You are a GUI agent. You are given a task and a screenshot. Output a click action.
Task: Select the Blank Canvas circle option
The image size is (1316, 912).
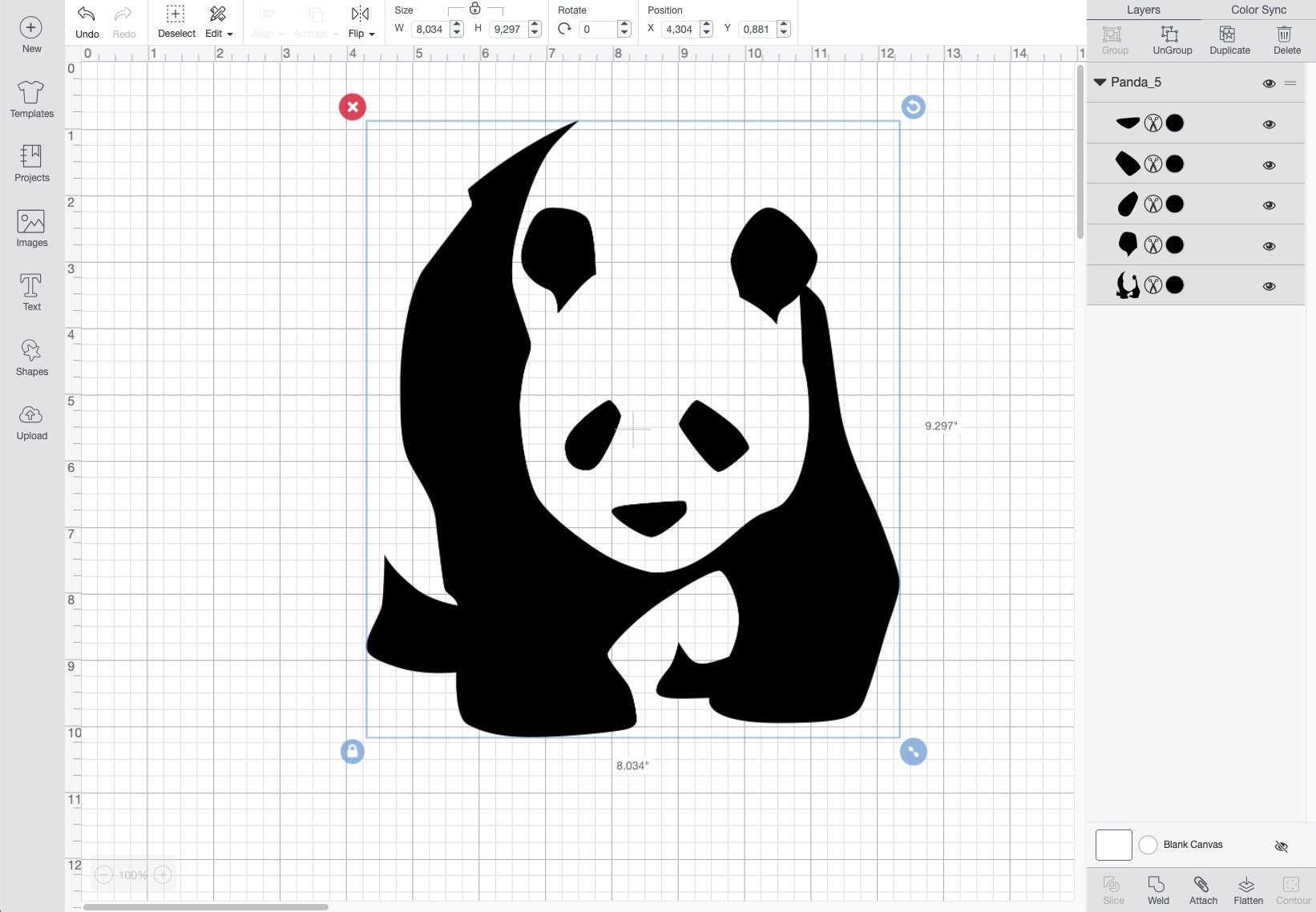coord(1148,845)
